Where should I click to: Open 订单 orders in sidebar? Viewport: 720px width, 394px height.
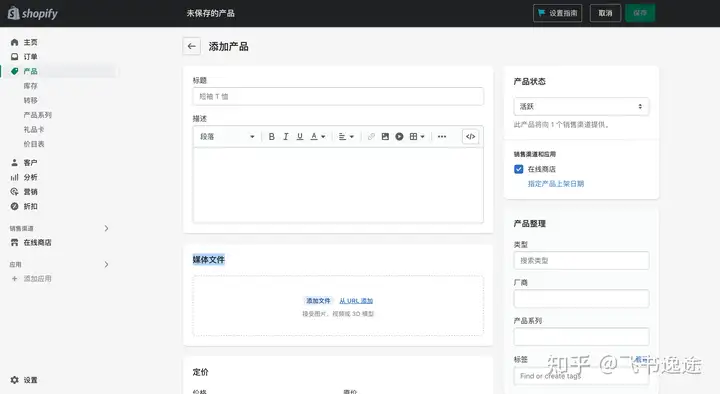click(x=30, y=56)
